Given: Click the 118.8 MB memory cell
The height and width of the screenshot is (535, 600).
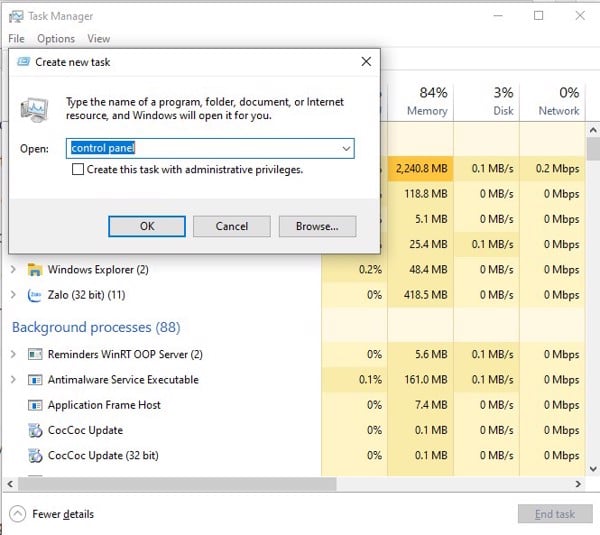Looking at the screenshot, I should point(421,194).
